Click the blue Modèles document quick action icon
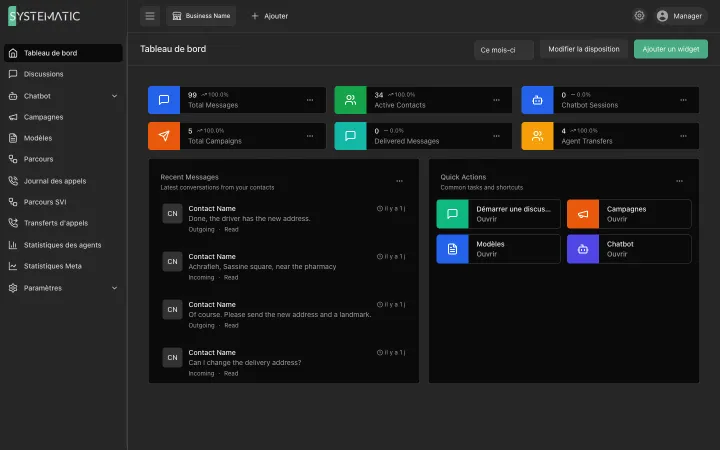Image resolution: width=720 pixels, height=450 pixels. click(x=452, y=249)
